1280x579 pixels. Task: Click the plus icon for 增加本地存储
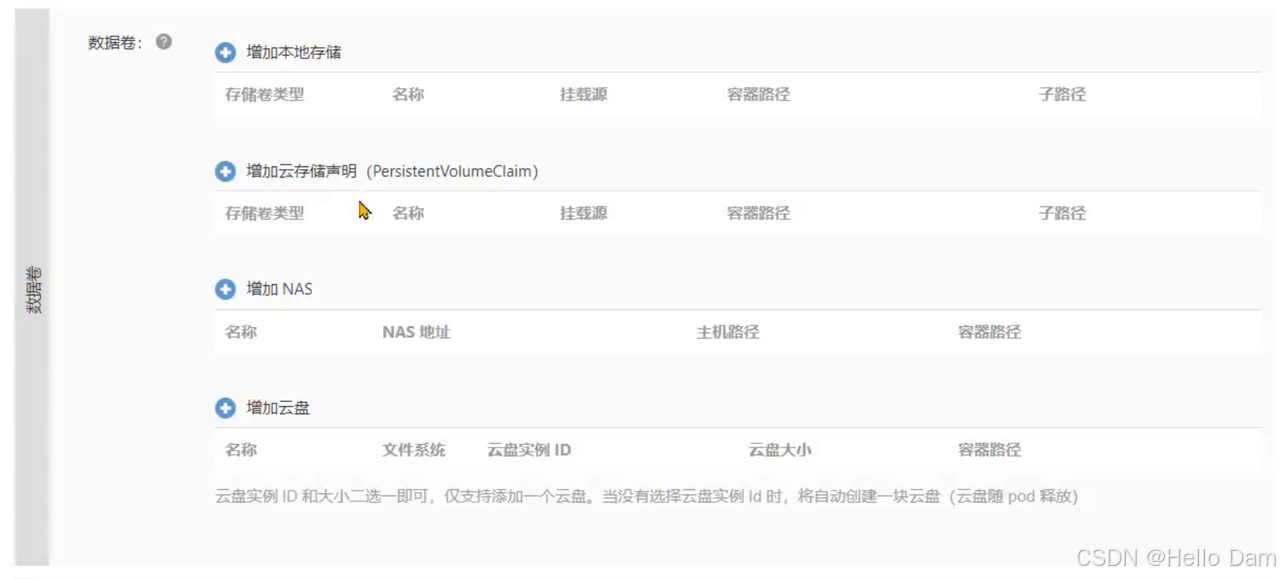pyautogui.click(x=225, y=52)
